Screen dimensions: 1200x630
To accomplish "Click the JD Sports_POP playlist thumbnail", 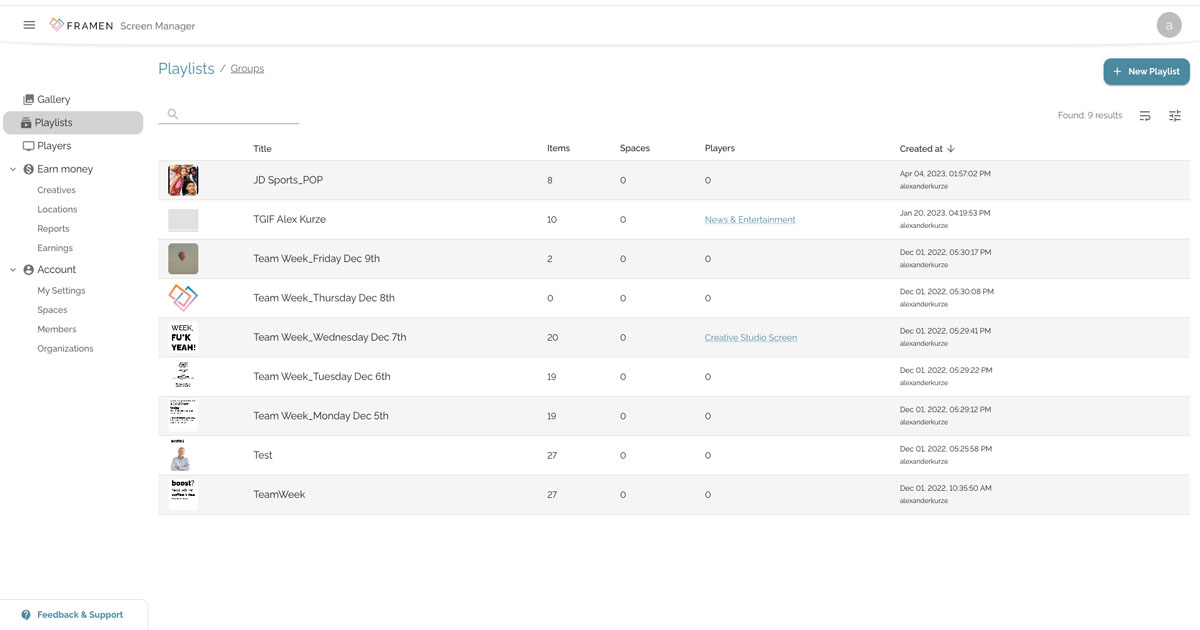I will [182, 180].
